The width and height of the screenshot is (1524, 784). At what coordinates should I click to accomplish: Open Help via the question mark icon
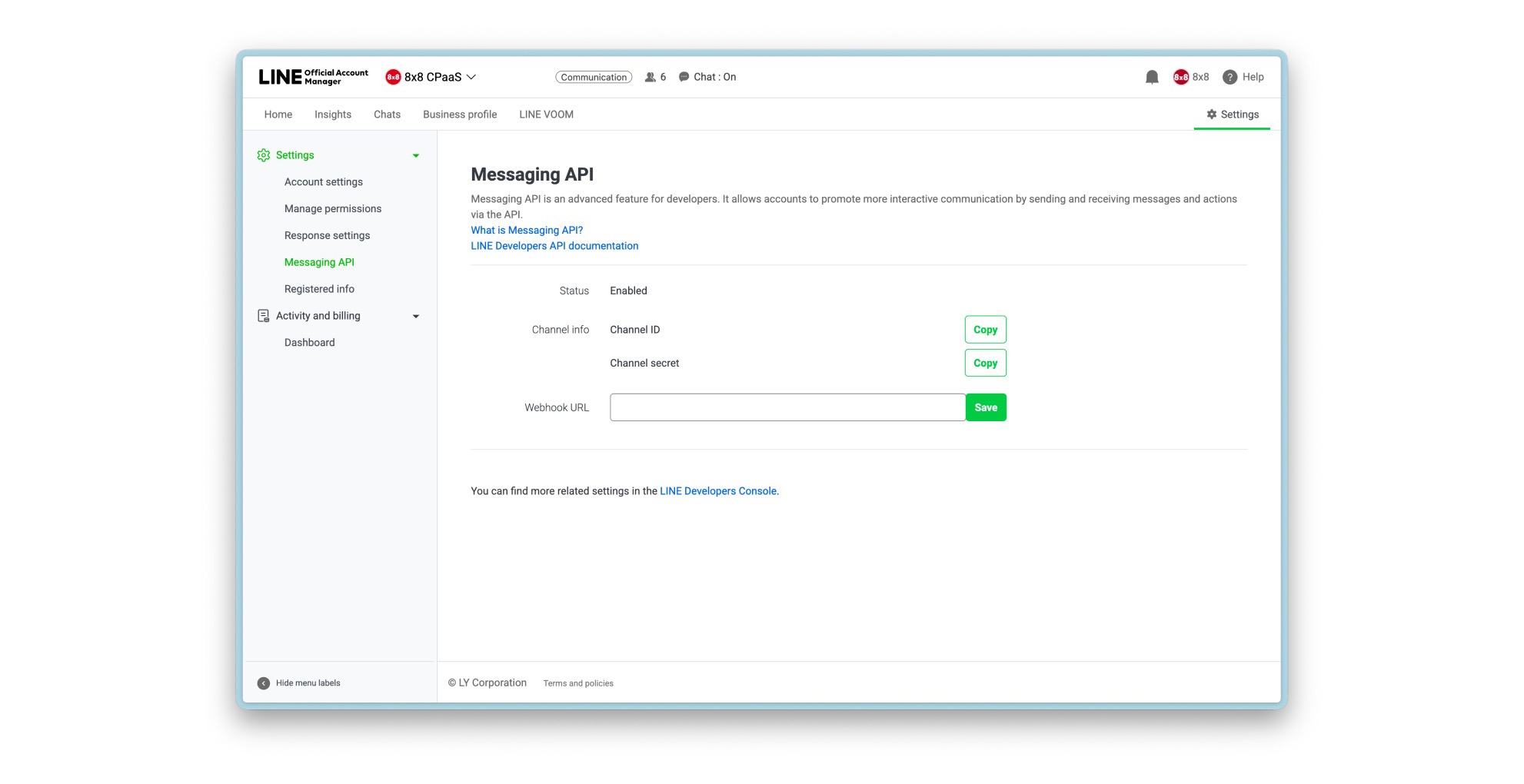click(x=1230, y=77)
